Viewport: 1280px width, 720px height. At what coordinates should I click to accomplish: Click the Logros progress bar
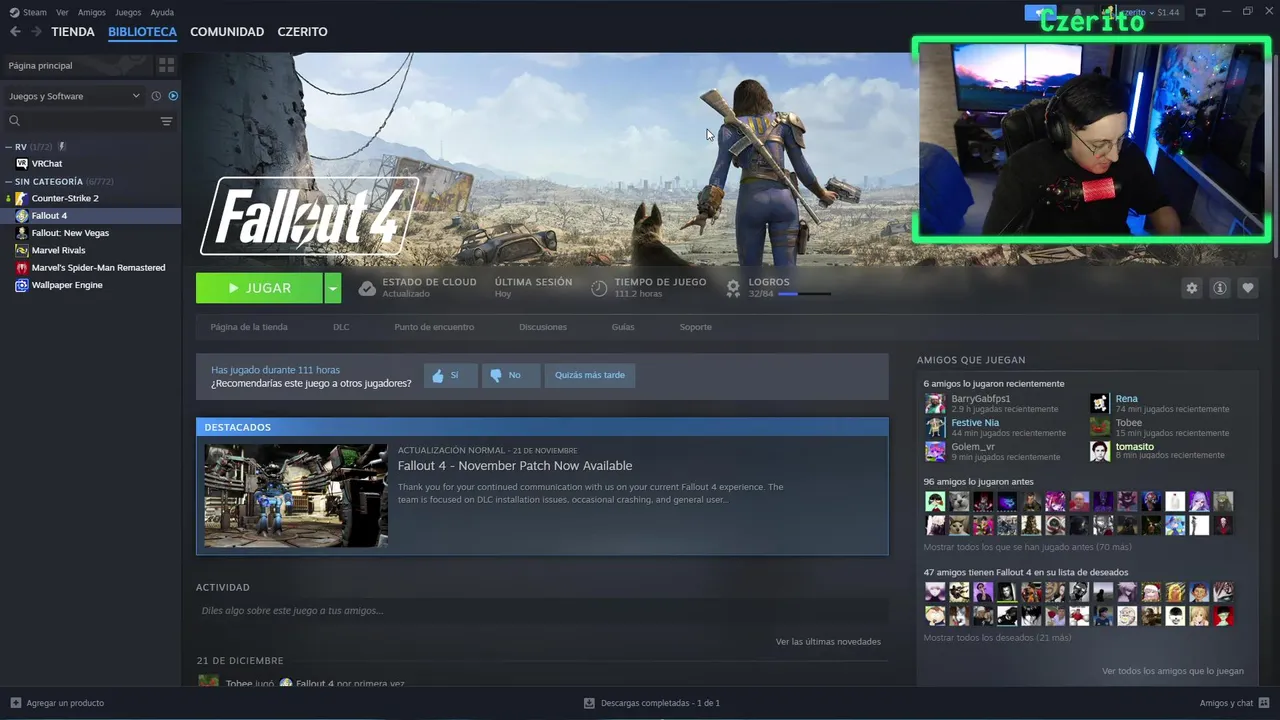pyautogui.click(x=804, y=294)
